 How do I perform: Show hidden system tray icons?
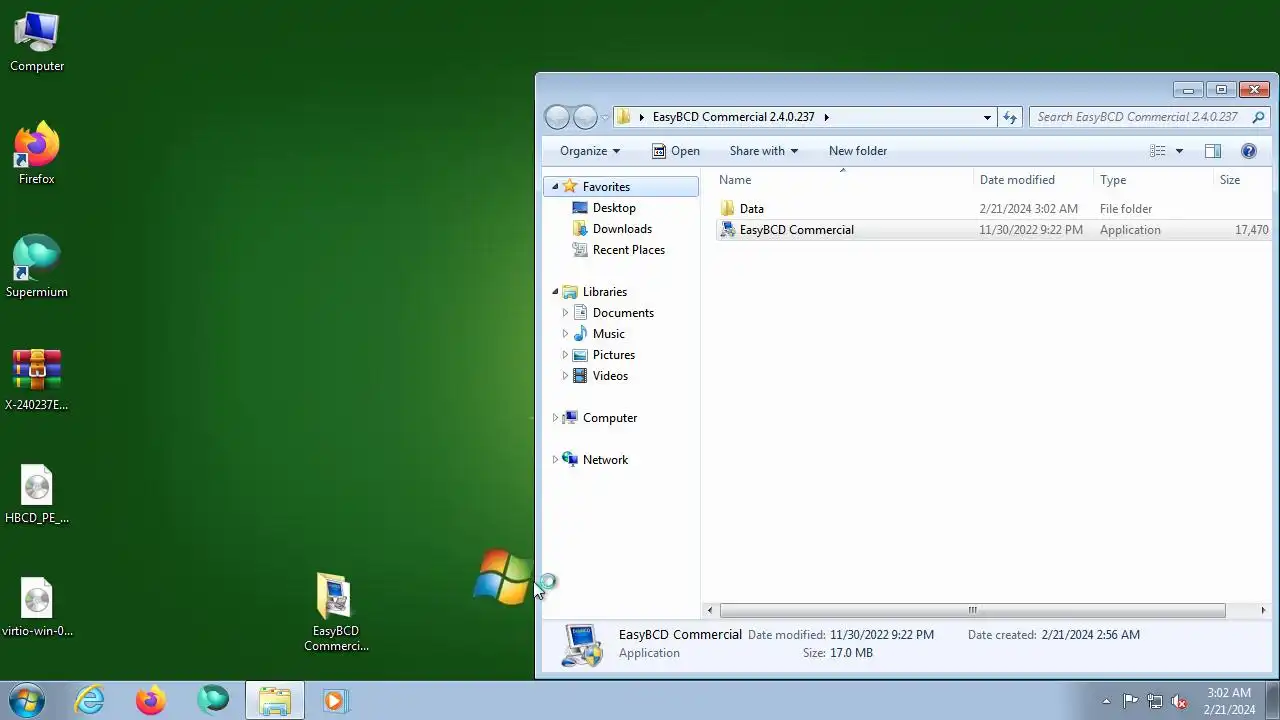(1106, 701)
